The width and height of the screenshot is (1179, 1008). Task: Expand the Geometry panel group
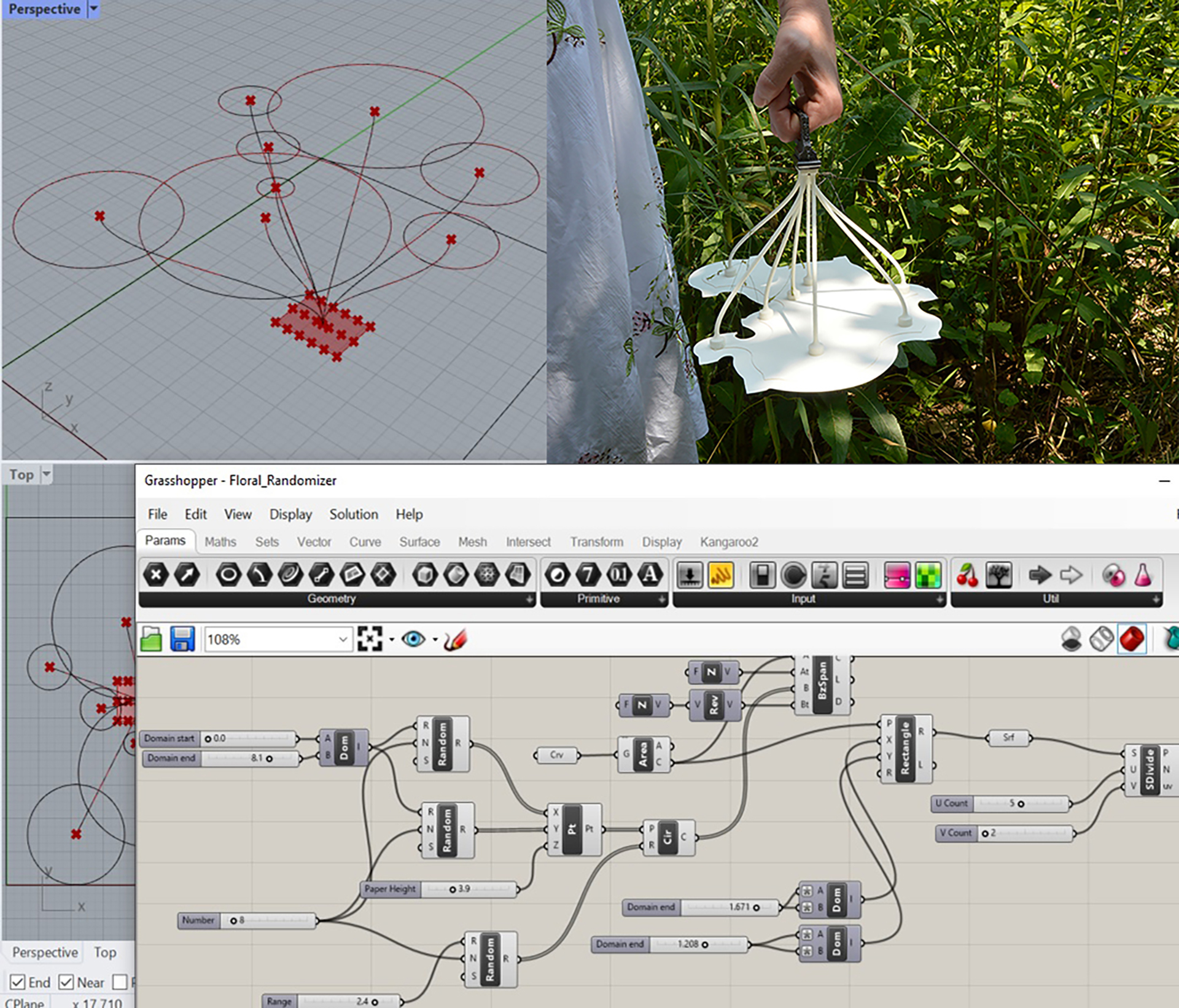529,599
